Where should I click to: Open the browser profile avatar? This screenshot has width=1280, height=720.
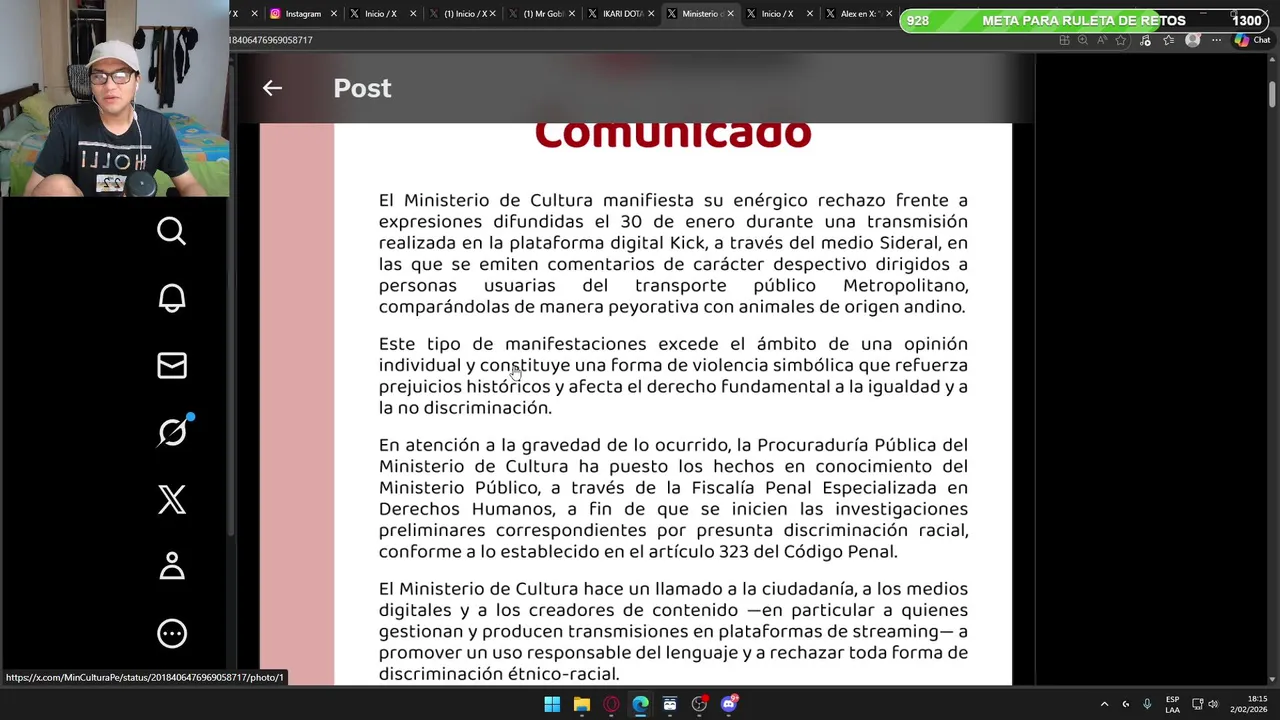click(1192, 40)
